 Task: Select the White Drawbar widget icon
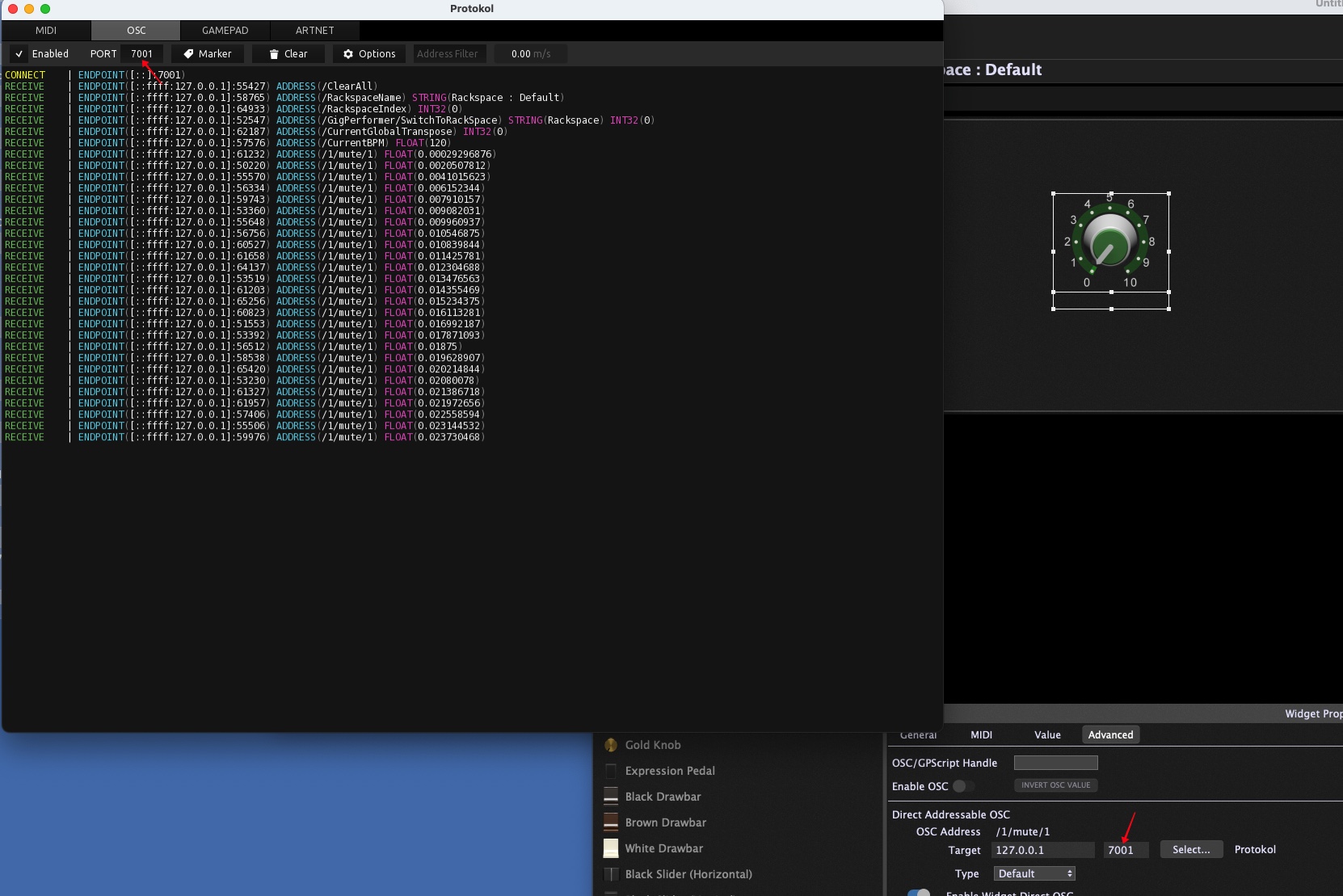[x=611, y=848]
